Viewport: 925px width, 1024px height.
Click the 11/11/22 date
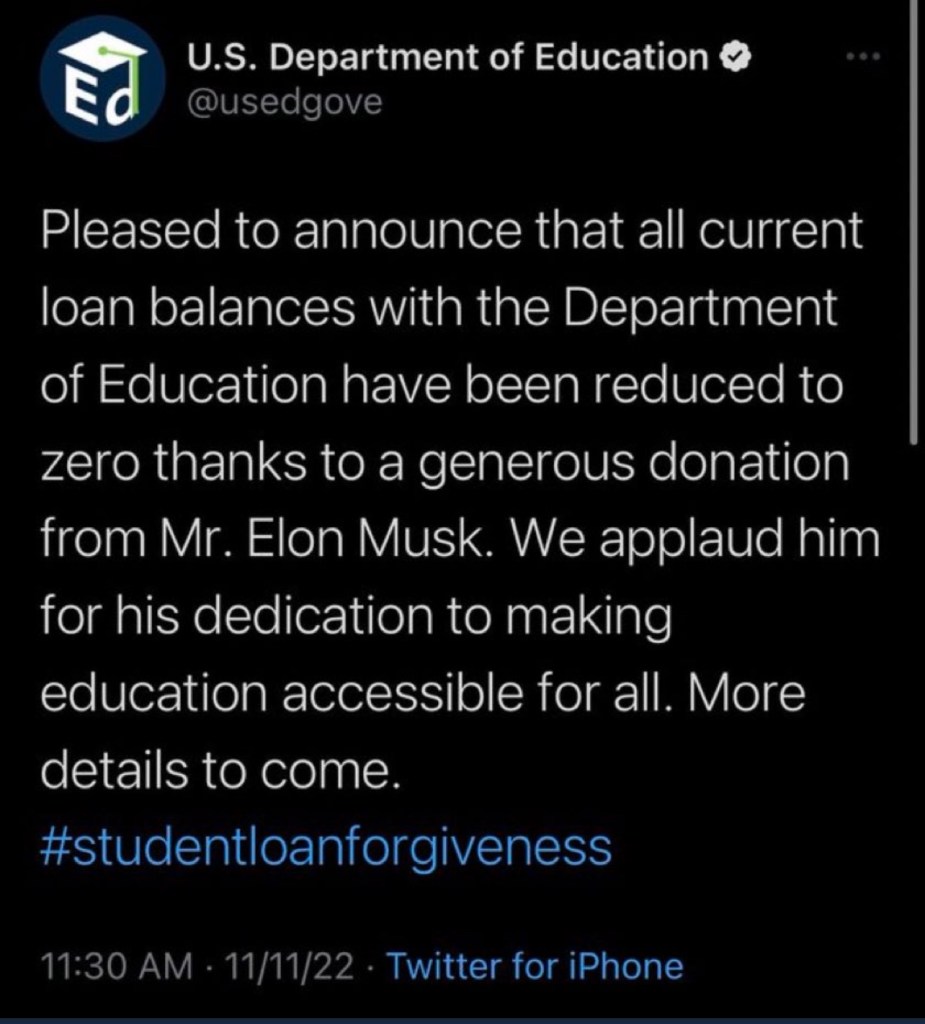(x=291, y=967)
